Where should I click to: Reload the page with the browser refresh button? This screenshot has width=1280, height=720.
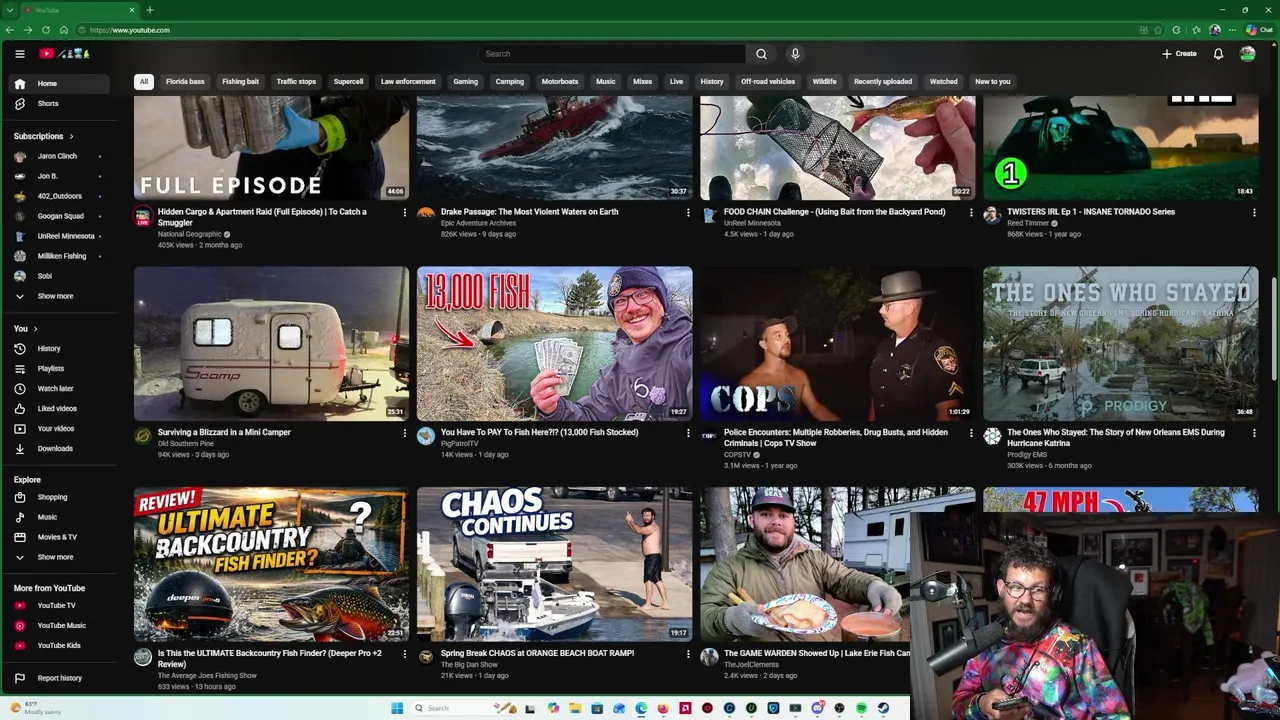pyautogui.click(x=46, y=30)
